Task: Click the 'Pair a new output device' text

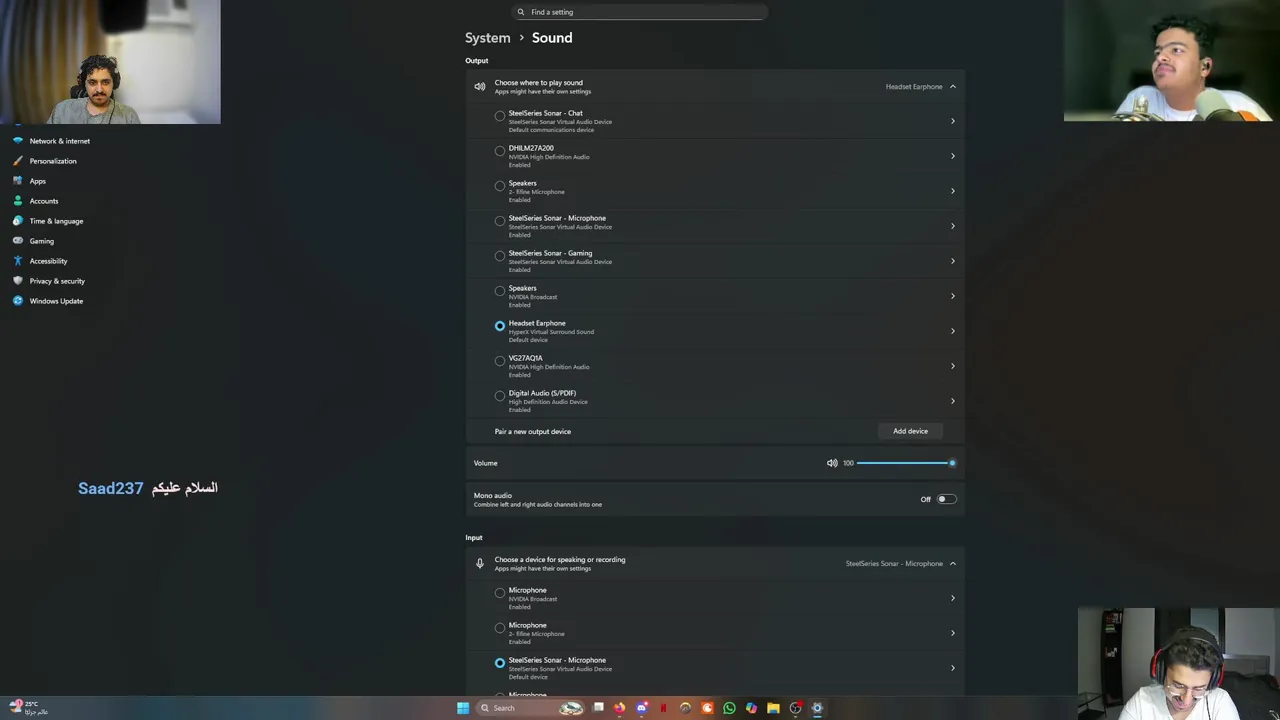Action: coord(533,431)
